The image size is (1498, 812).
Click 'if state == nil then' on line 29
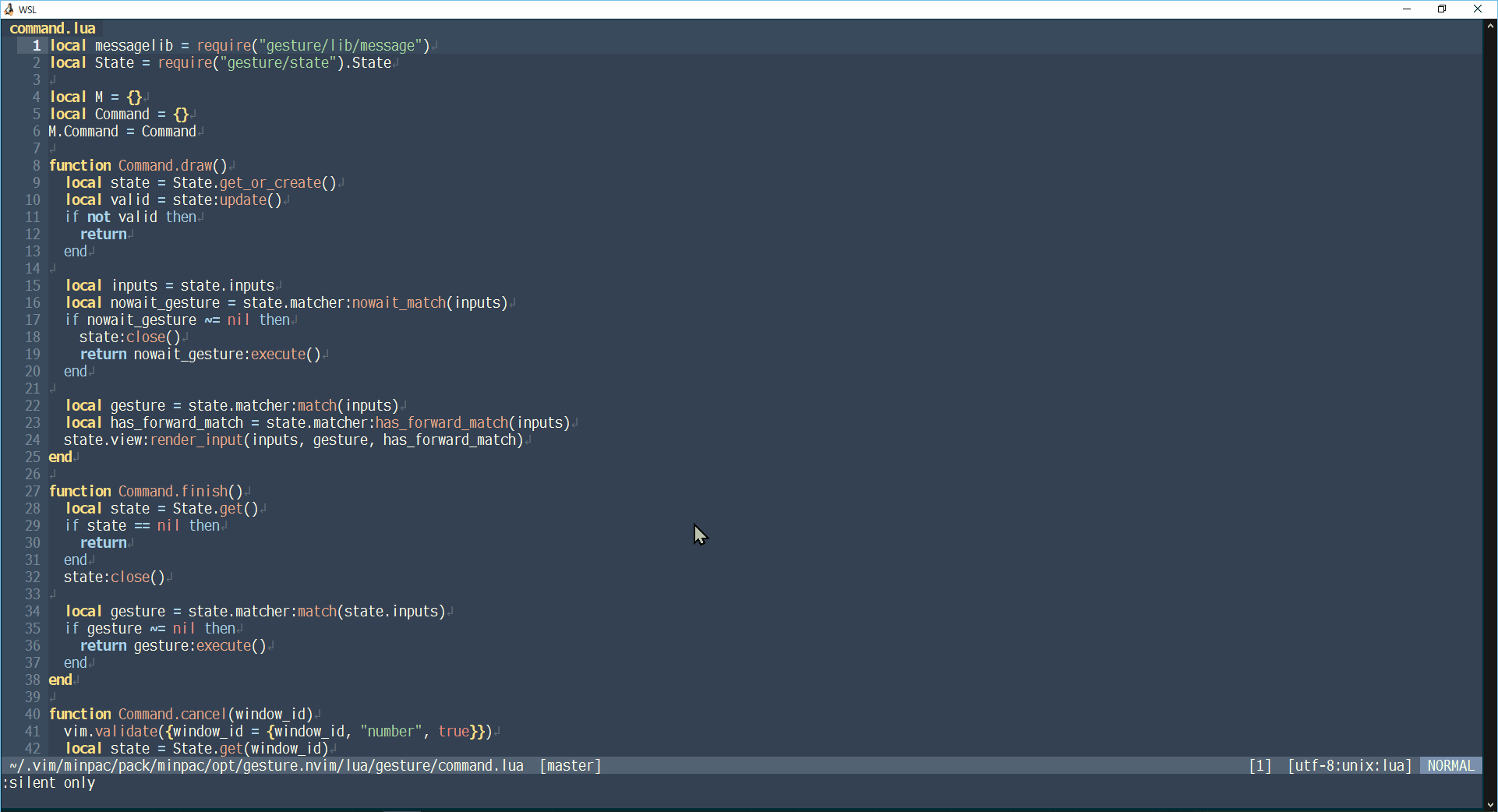[x=142, y=526]
